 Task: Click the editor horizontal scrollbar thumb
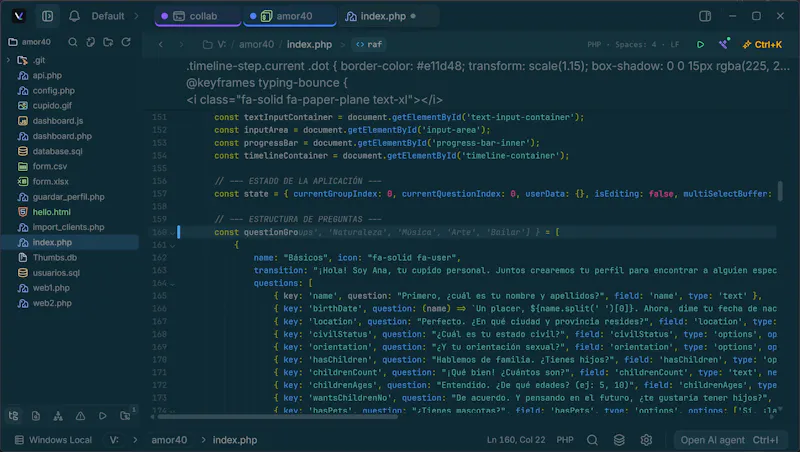click(277, 417)
